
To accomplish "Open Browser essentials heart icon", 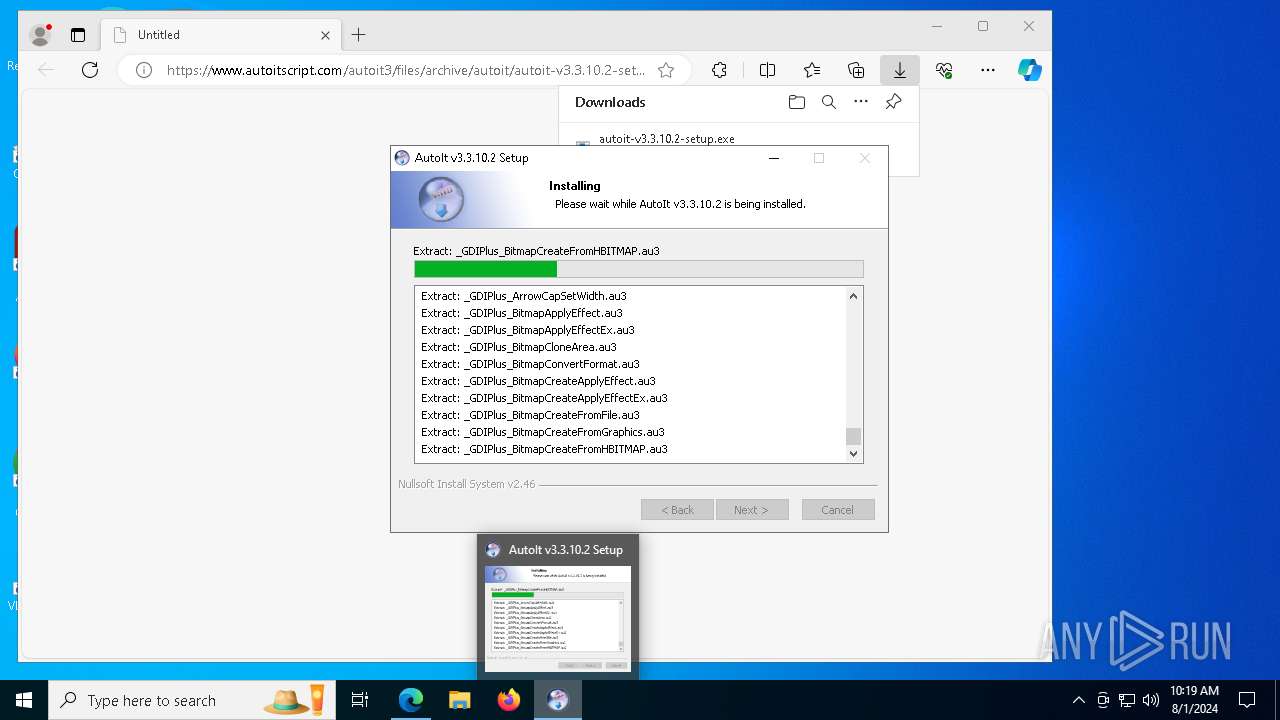I will pos(944,70).
